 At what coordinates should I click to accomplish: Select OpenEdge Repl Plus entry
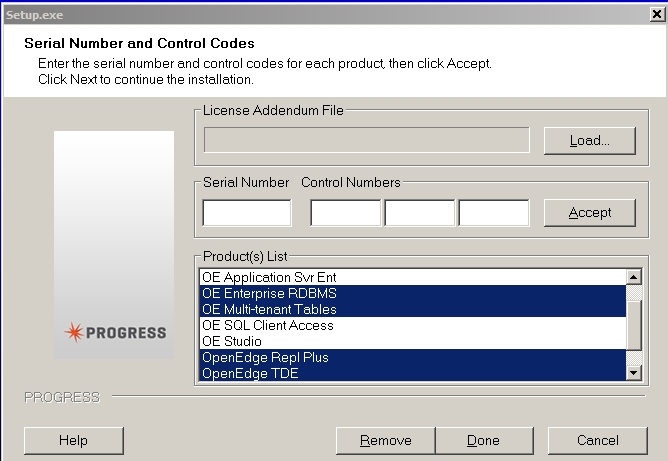click(x=413, y=357)
